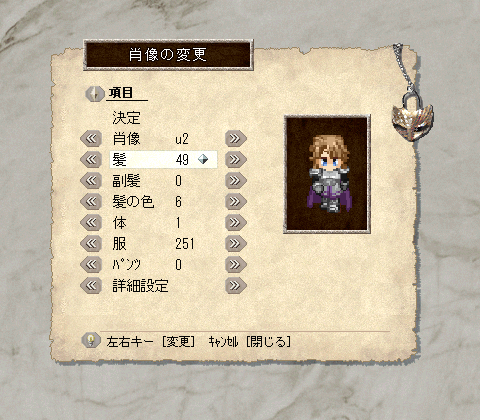This screenshot has width=480, height=420.
Task: Click the left arrow beside 肖像
Action: [91, 139]
